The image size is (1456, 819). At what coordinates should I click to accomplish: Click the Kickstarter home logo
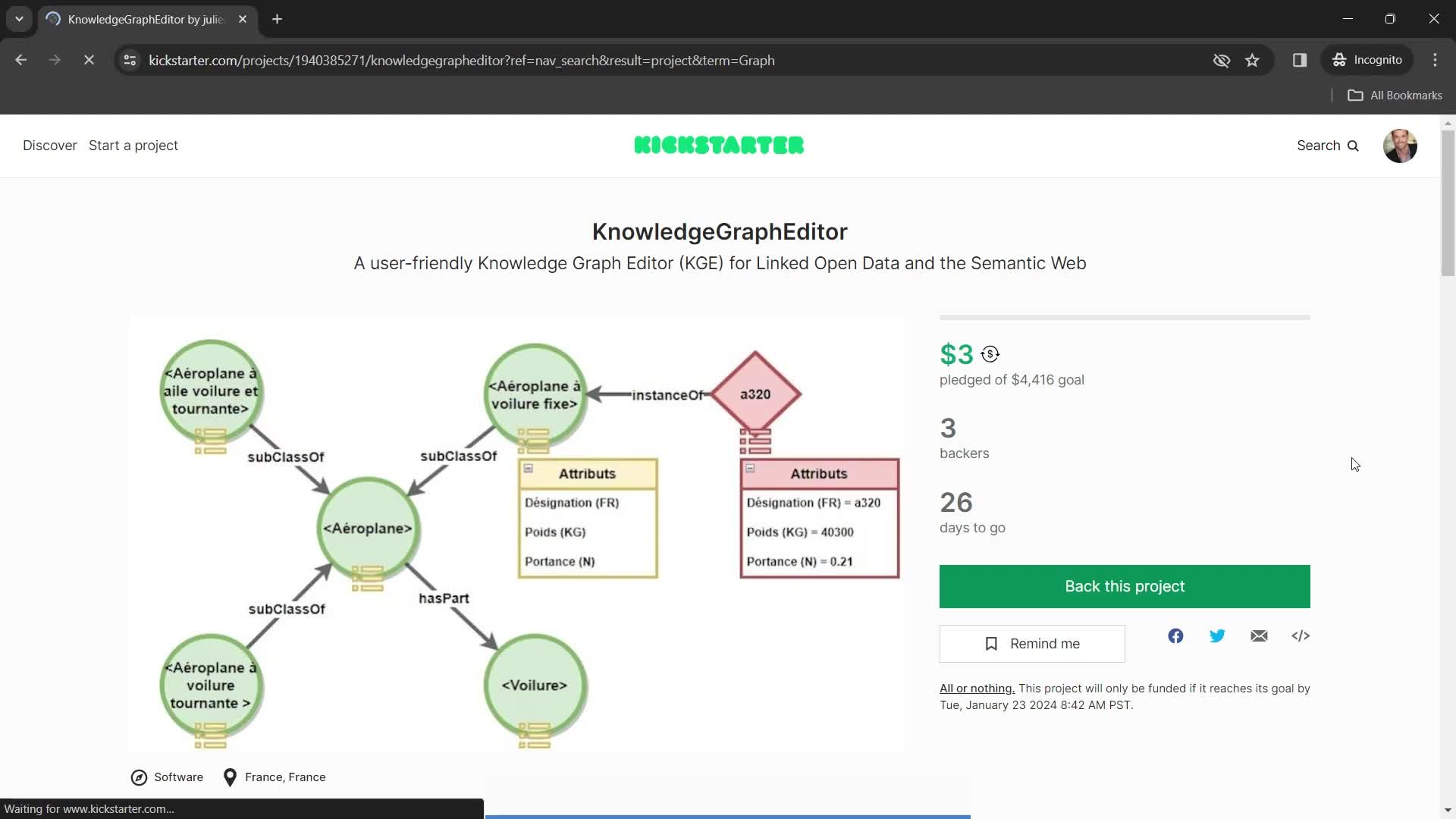pyautogui.click(x=718, y=145)
